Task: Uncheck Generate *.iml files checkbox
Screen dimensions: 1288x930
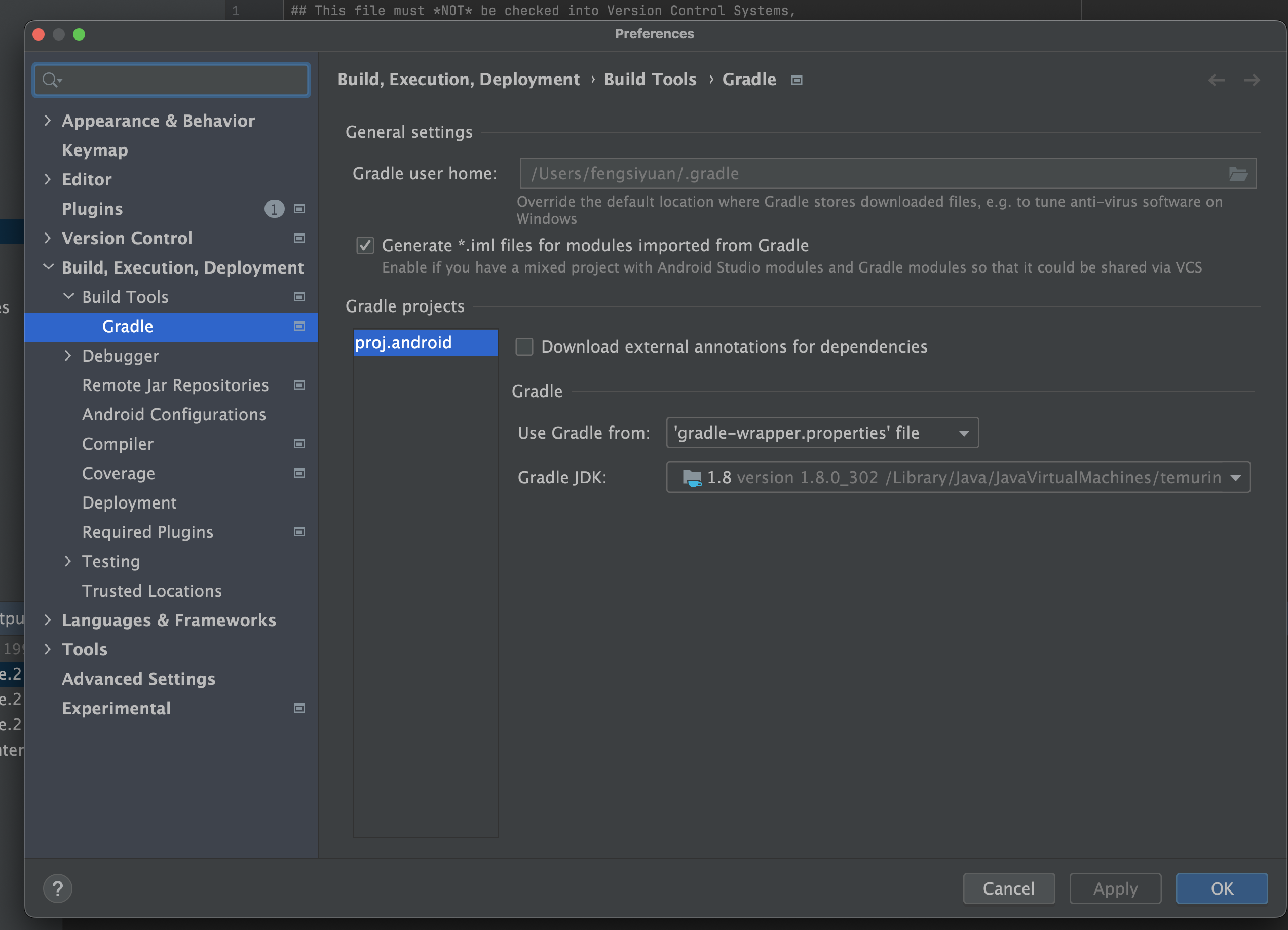Action: pyautogui.click(x=365, y=245)
